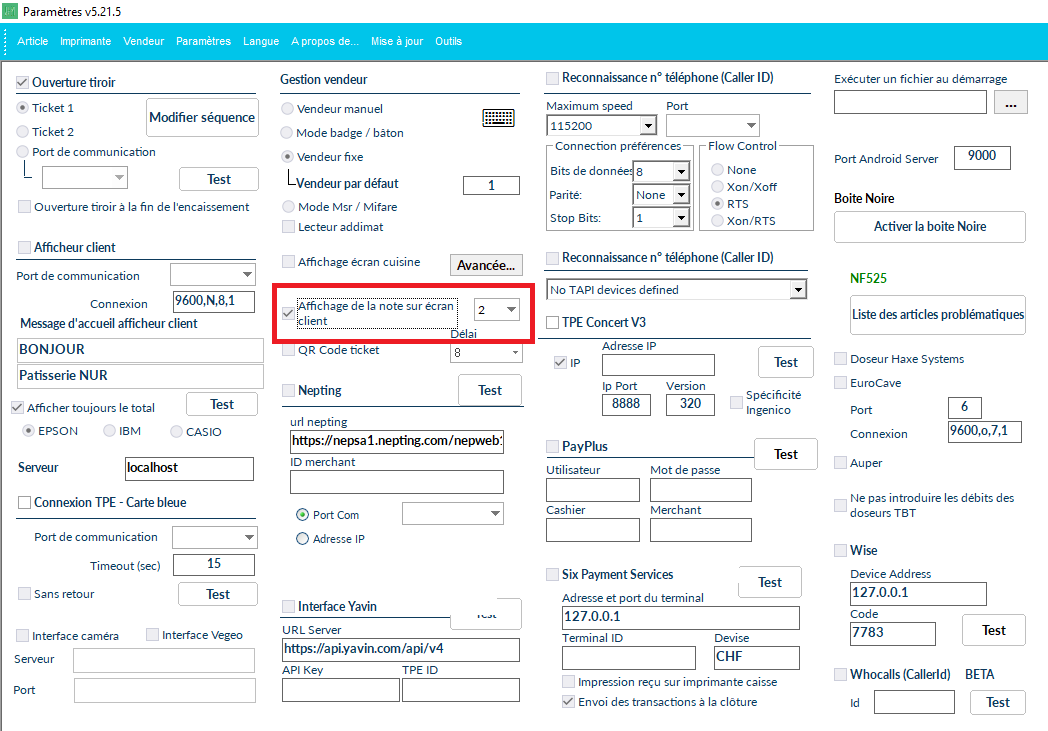Click the Modifier séquence button
Viewport: 1048px width, 731px height.
tap(202, 118)
